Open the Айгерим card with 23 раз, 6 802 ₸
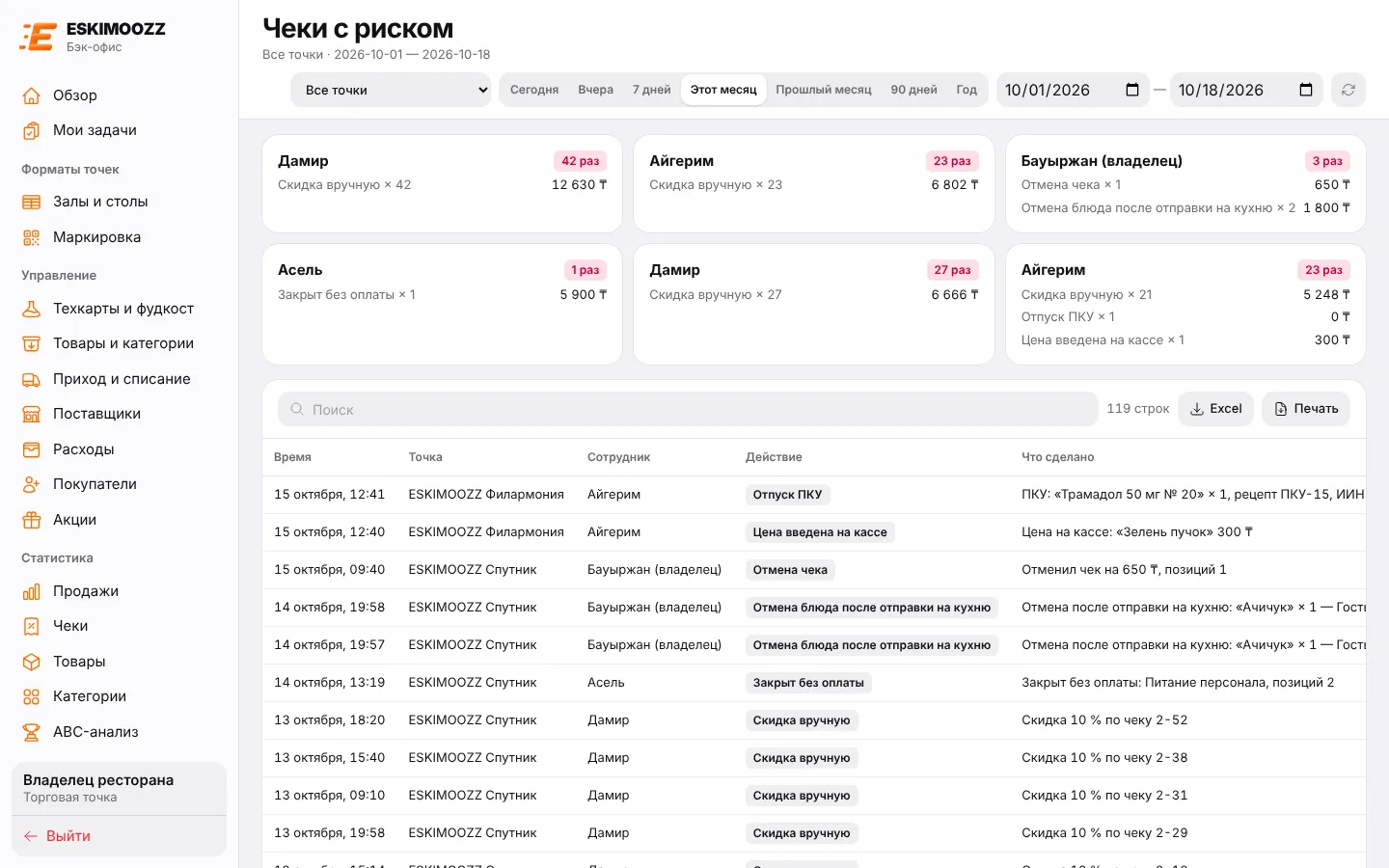Viewport: 1389px width, 868px height. coord(814,183)
